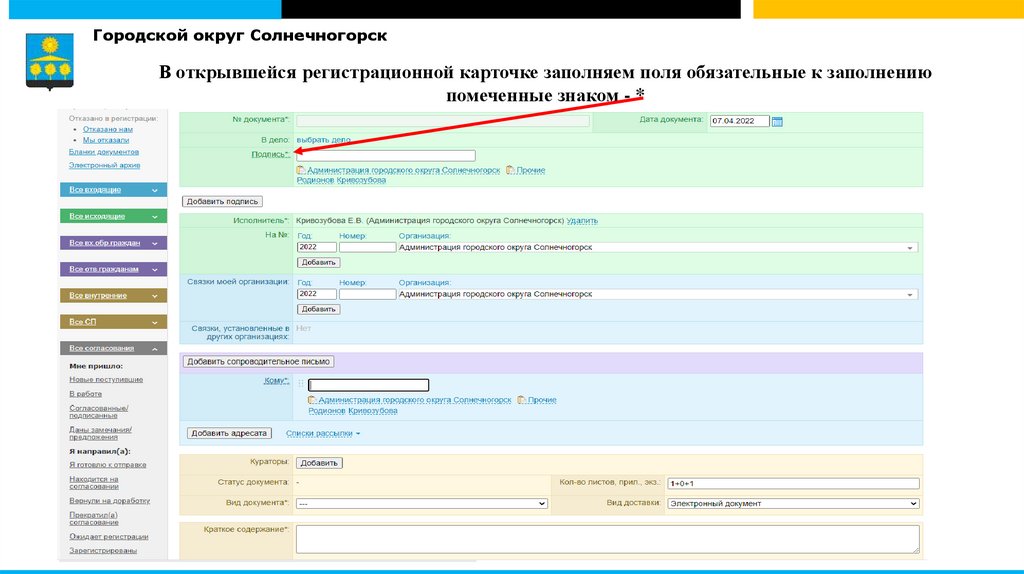Screen dimensions: 1024x574
Task: Expand the Все входящие sidebar section
Action: pyautogui.click(x=110, y=189)
